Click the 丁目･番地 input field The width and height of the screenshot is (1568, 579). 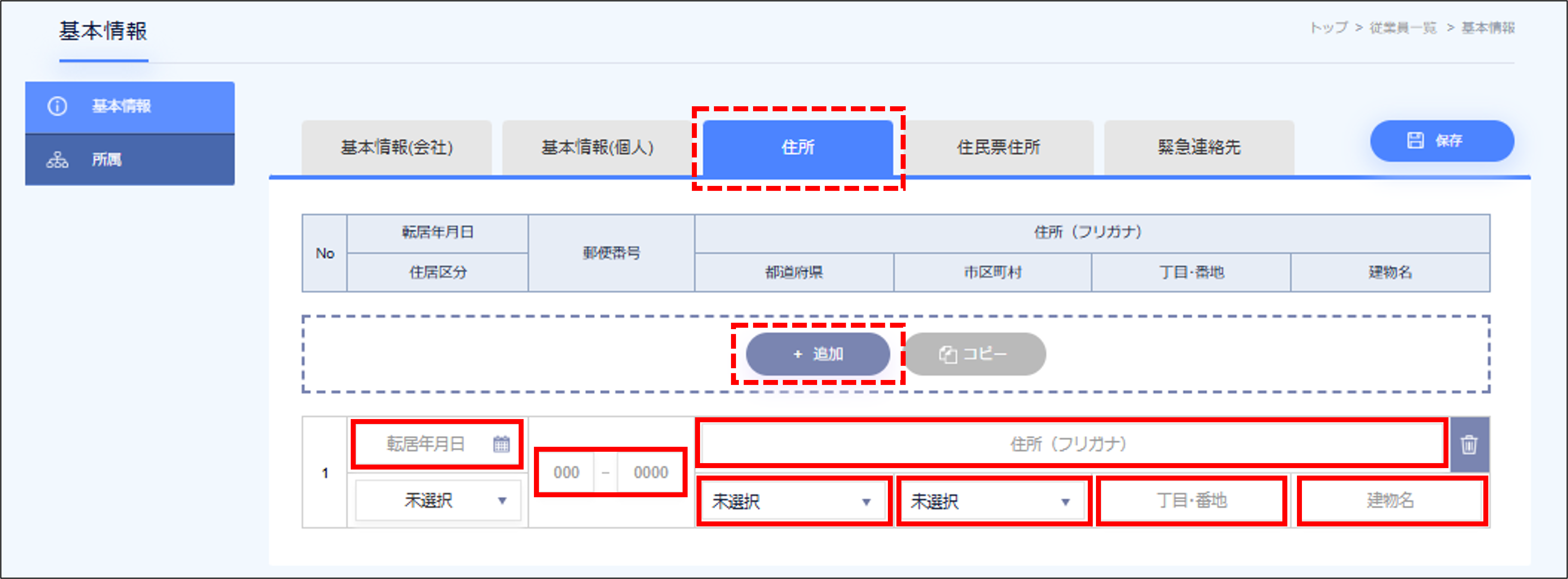1192,500
